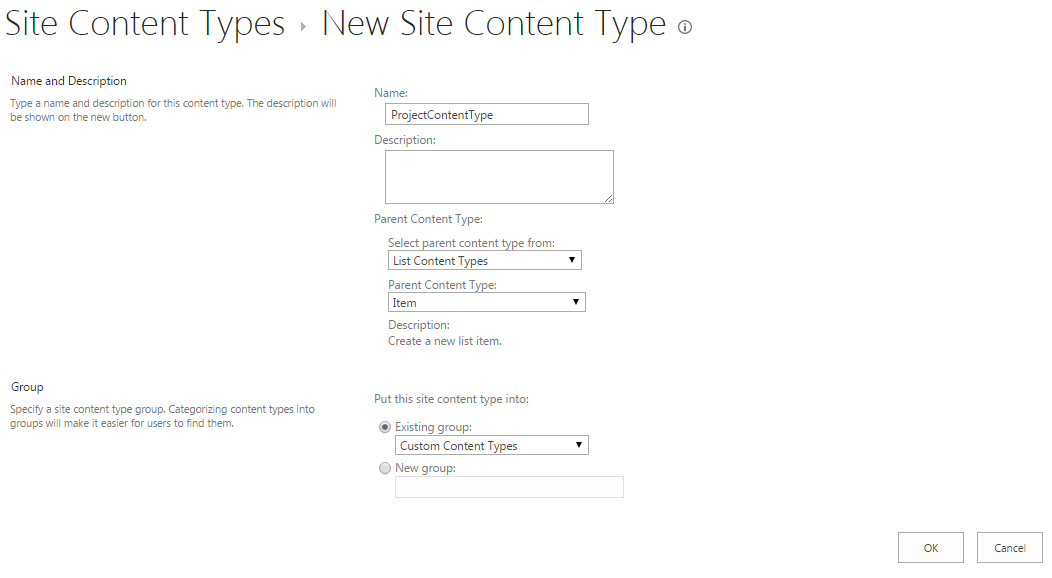Image resolution: width=1052 pixels, height=578 pixels.
Task: Open the Parent Content Type Item dropdown
Action: click(x=486, y=302)
